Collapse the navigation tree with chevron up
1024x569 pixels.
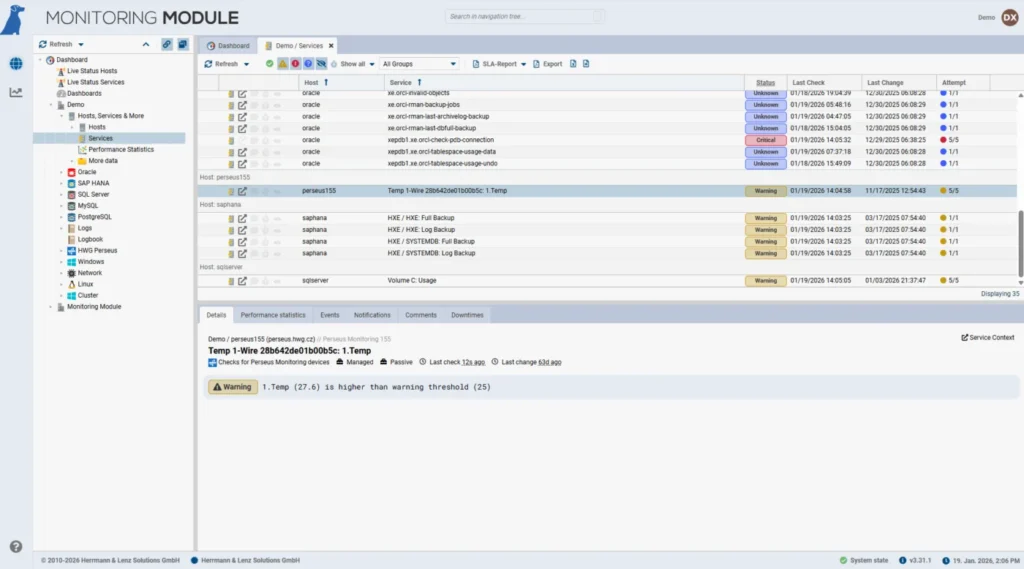pos(146,44)
